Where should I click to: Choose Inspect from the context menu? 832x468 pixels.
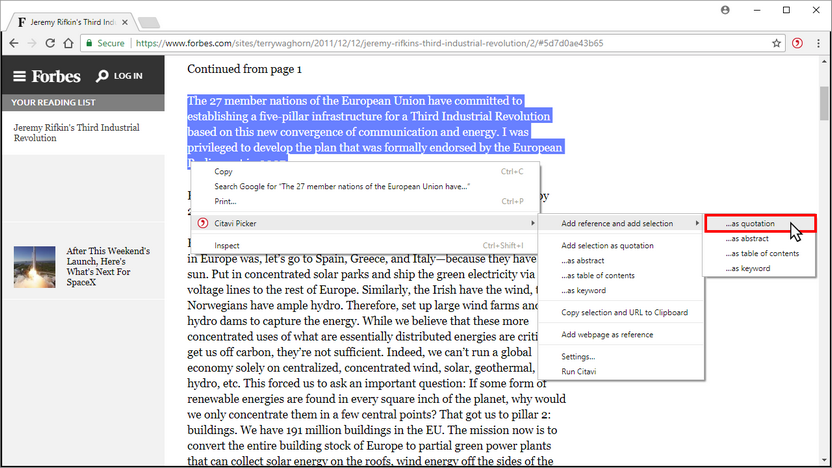tap(365, 246)
